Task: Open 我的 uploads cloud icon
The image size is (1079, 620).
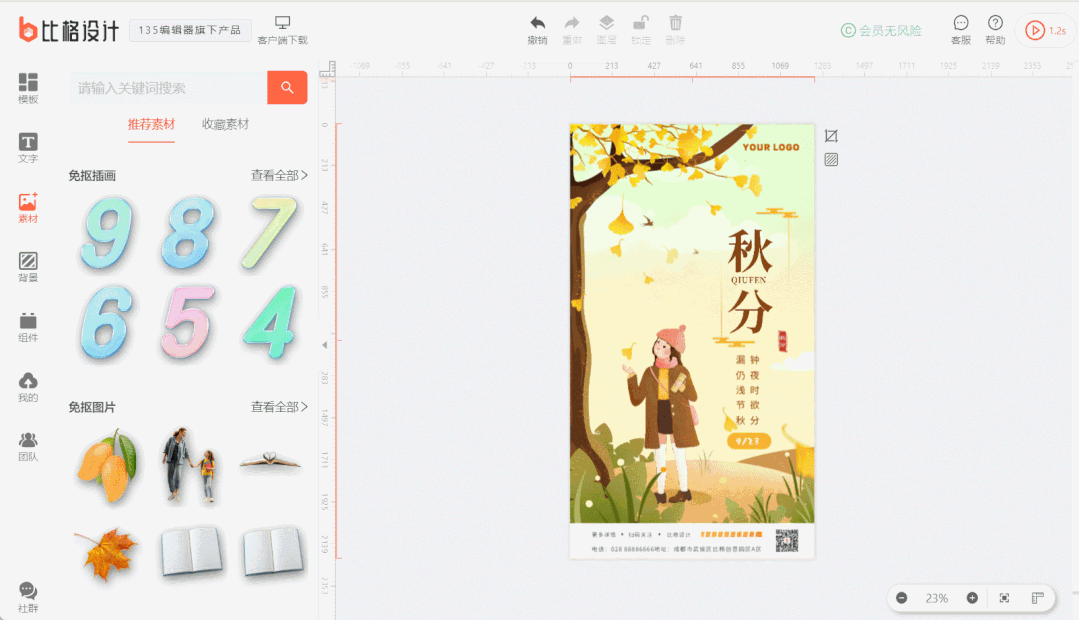Action: tap(28, 386)
